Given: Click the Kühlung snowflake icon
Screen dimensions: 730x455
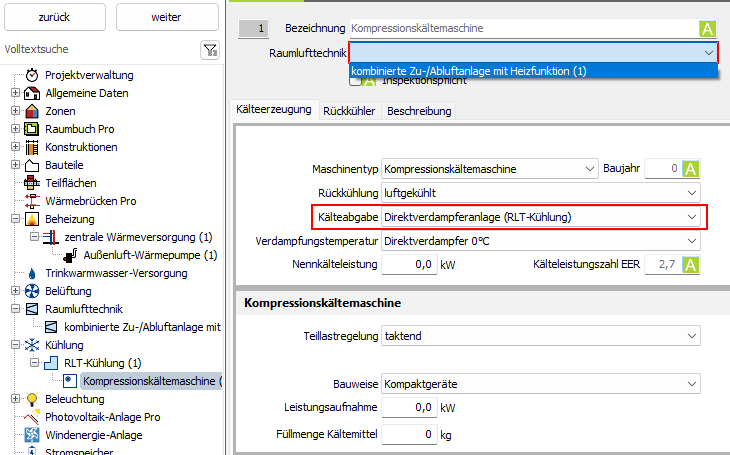Looking at the screenshot, I should pos(32,345).
